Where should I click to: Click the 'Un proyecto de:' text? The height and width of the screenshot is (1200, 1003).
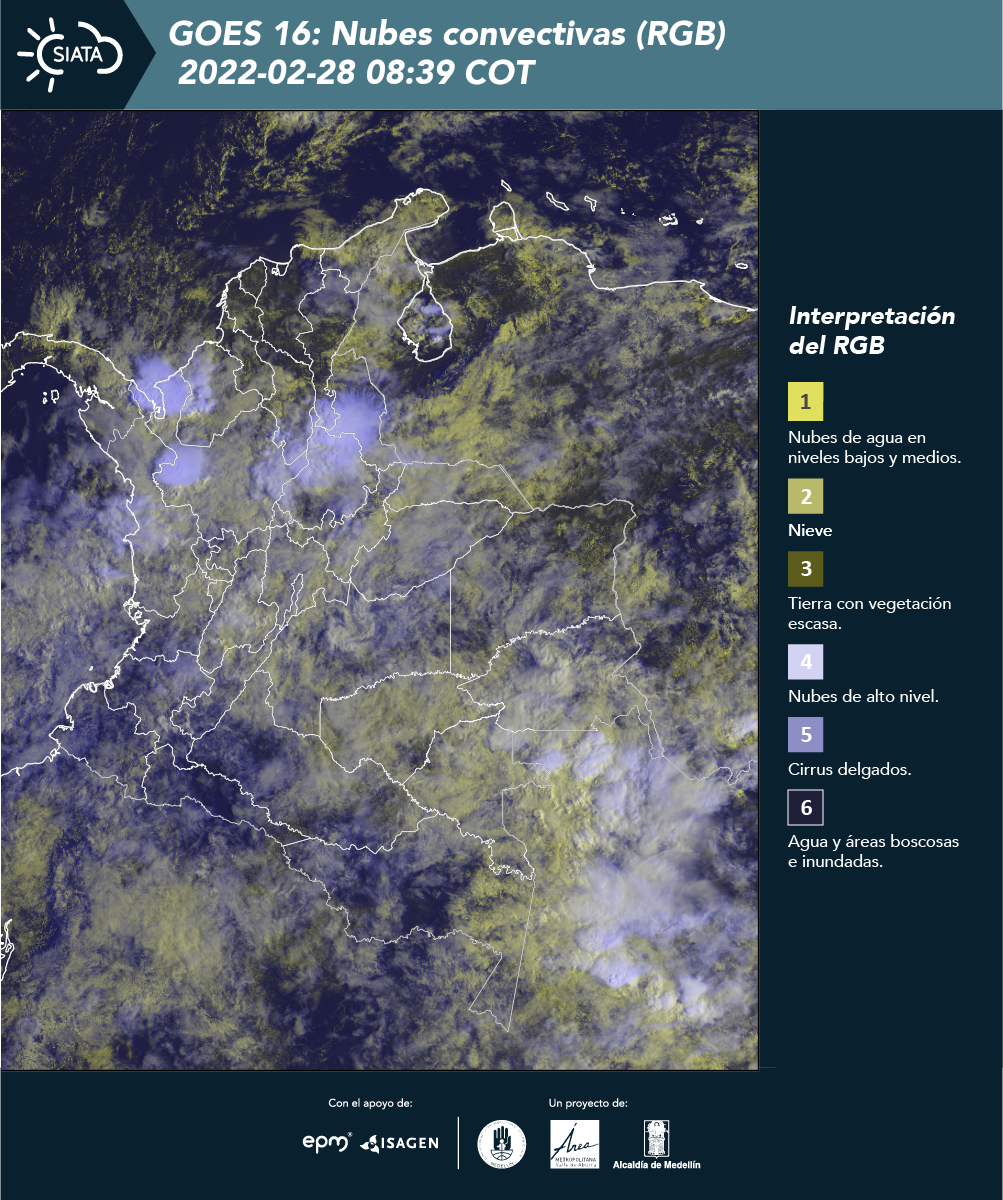[588, 1103]
